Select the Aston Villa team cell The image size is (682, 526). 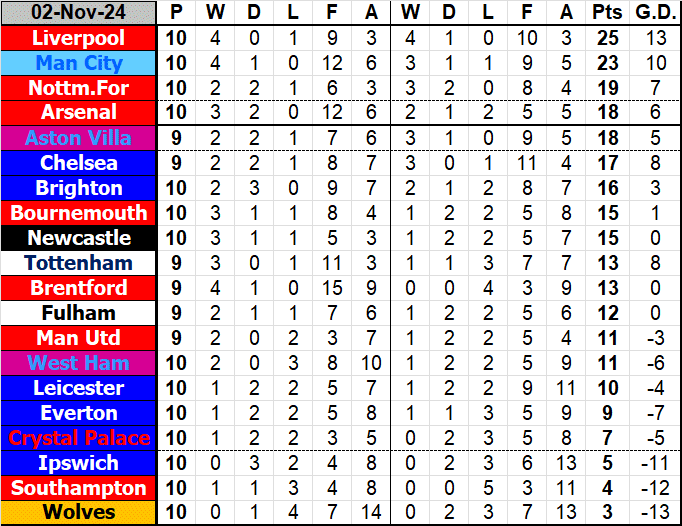pyautogui.click(x=79, y=138)
